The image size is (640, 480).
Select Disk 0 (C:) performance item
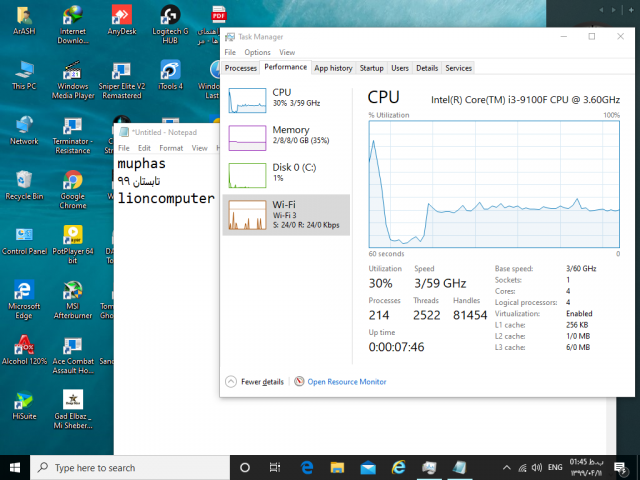click(x=286, y=176)
